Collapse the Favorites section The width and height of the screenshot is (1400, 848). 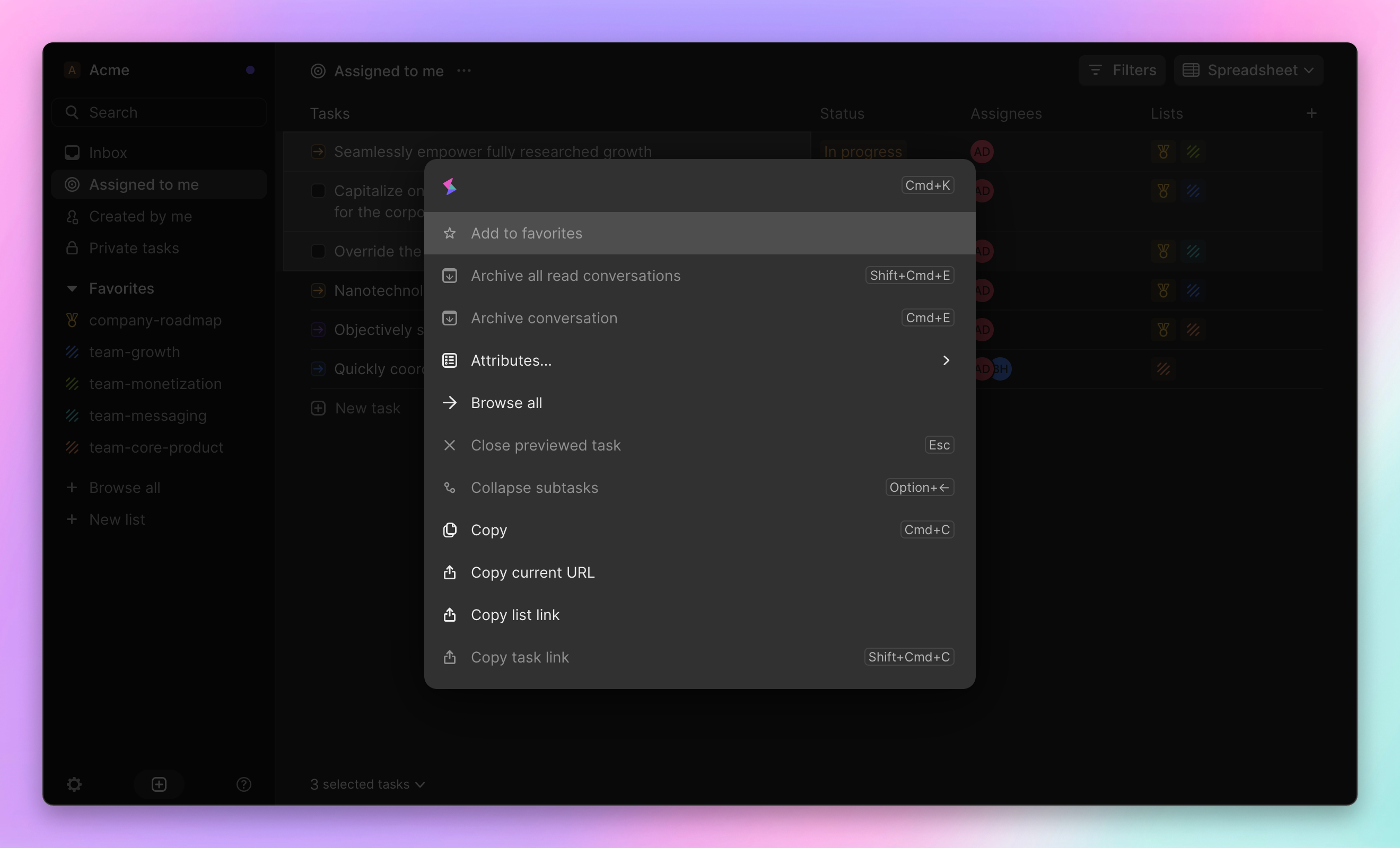[72, 288]
